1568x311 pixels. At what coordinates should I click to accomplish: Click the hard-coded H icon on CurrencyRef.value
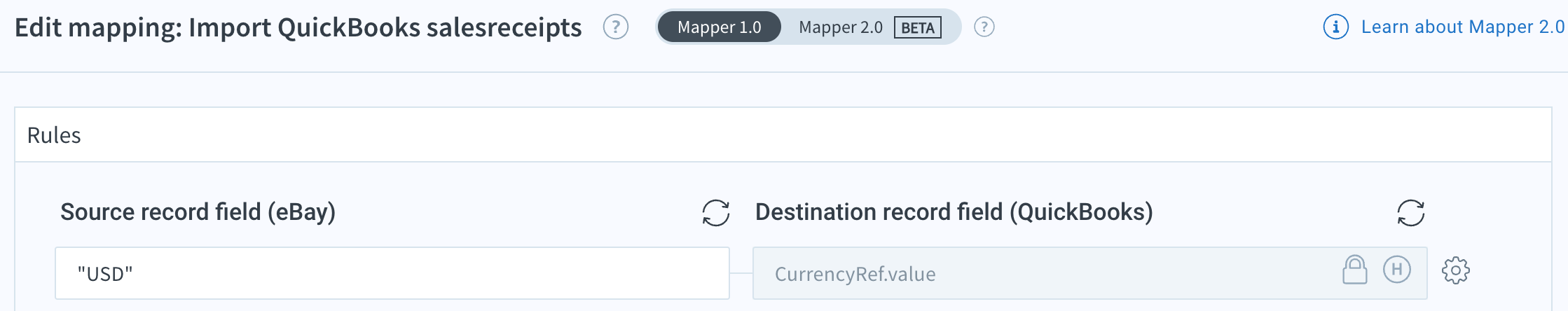click(1397, 270)
